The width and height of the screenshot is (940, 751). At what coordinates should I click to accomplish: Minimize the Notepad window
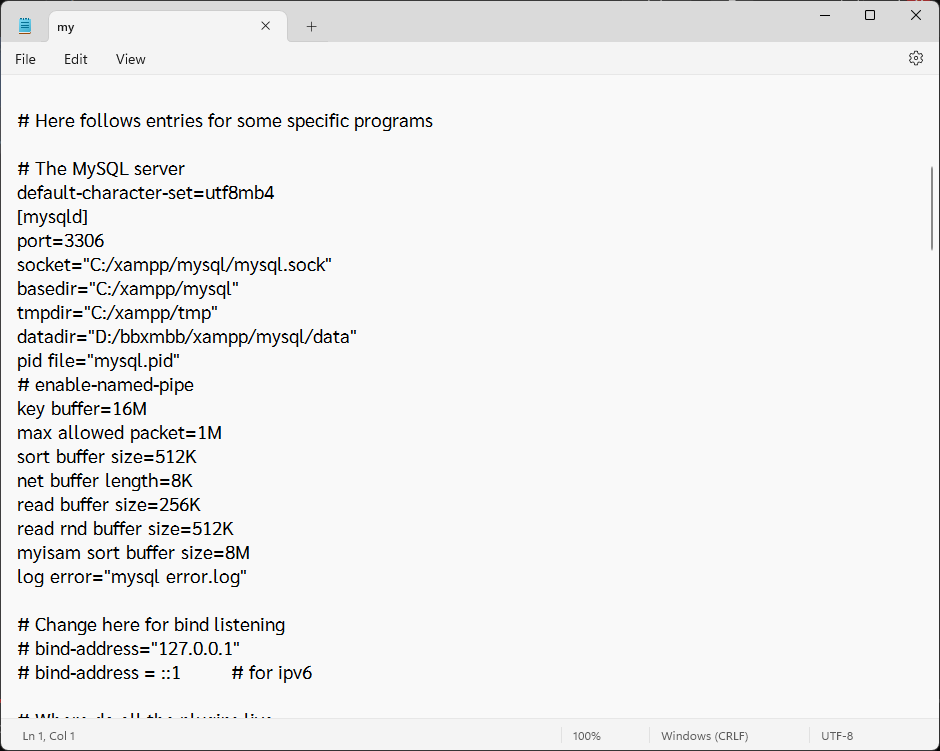tap(823, 15)
